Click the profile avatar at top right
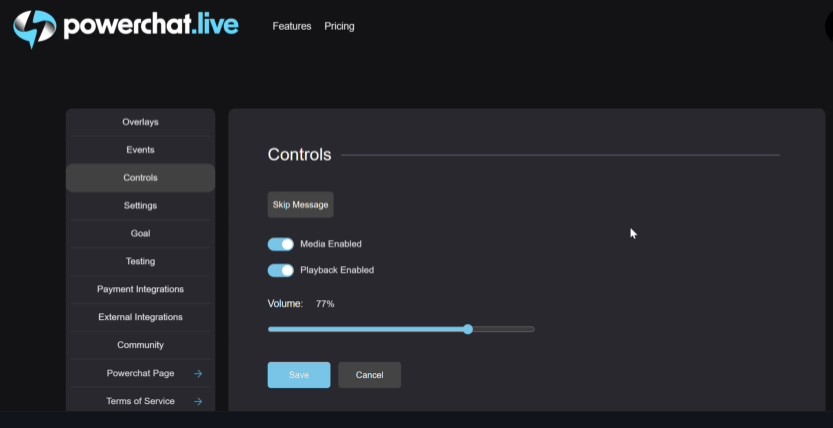833x428 pixels. click(x=829, y=26)
